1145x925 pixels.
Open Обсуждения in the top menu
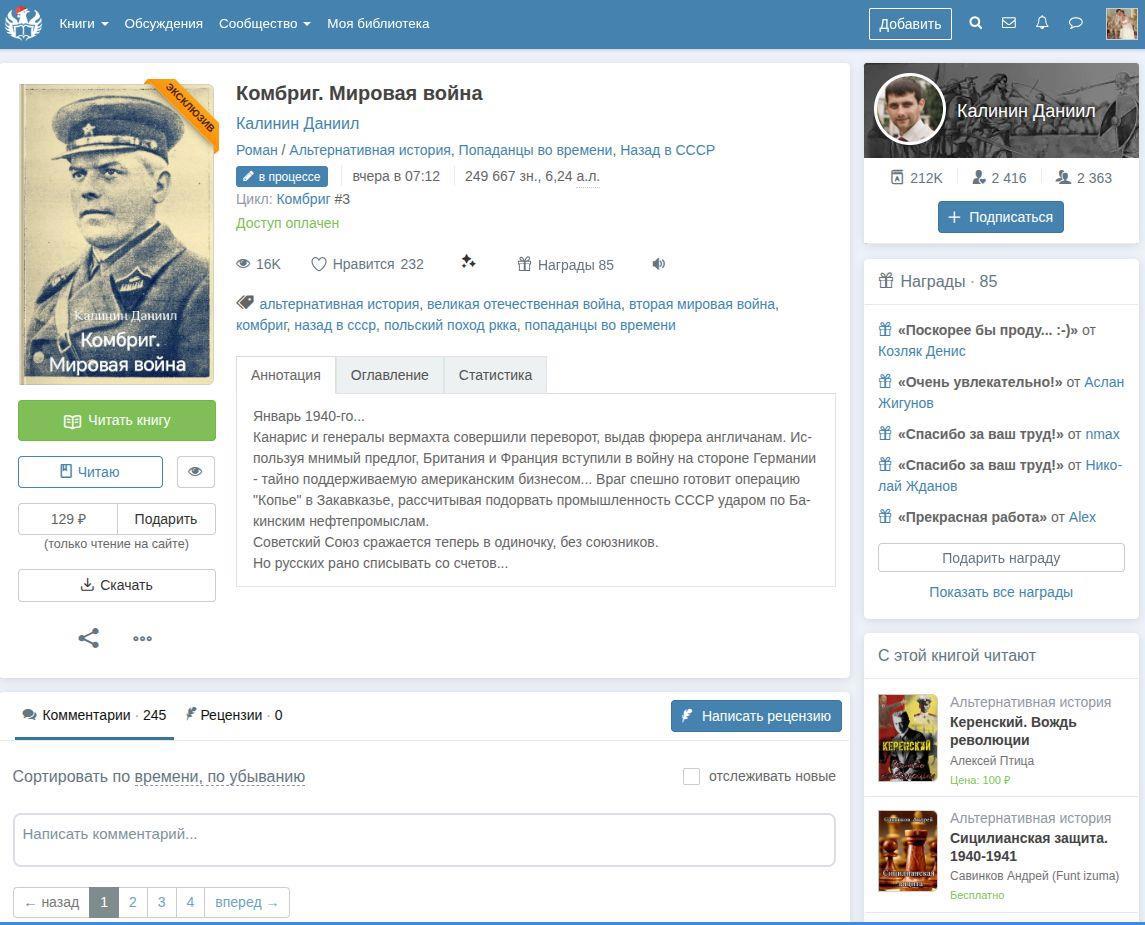pyautogui.click(x=164, y=23)
